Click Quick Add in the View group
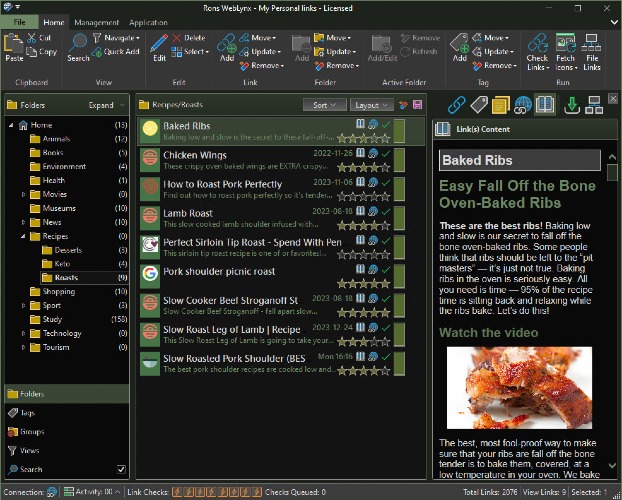Viewport: 622px width, 500px height. 116,52
